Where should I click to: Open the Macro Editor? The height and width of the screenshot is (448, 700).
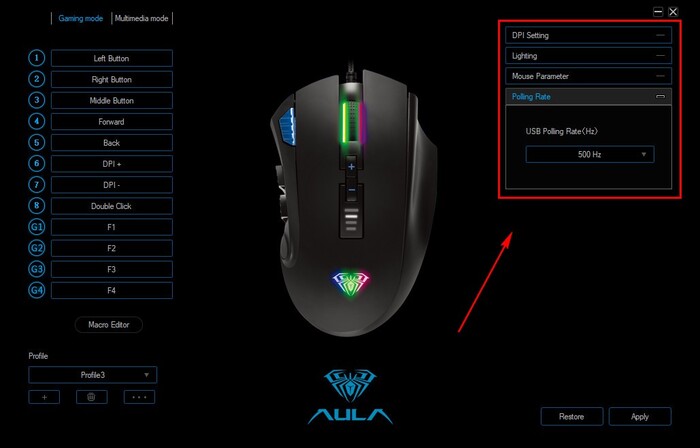click(109, 324)
